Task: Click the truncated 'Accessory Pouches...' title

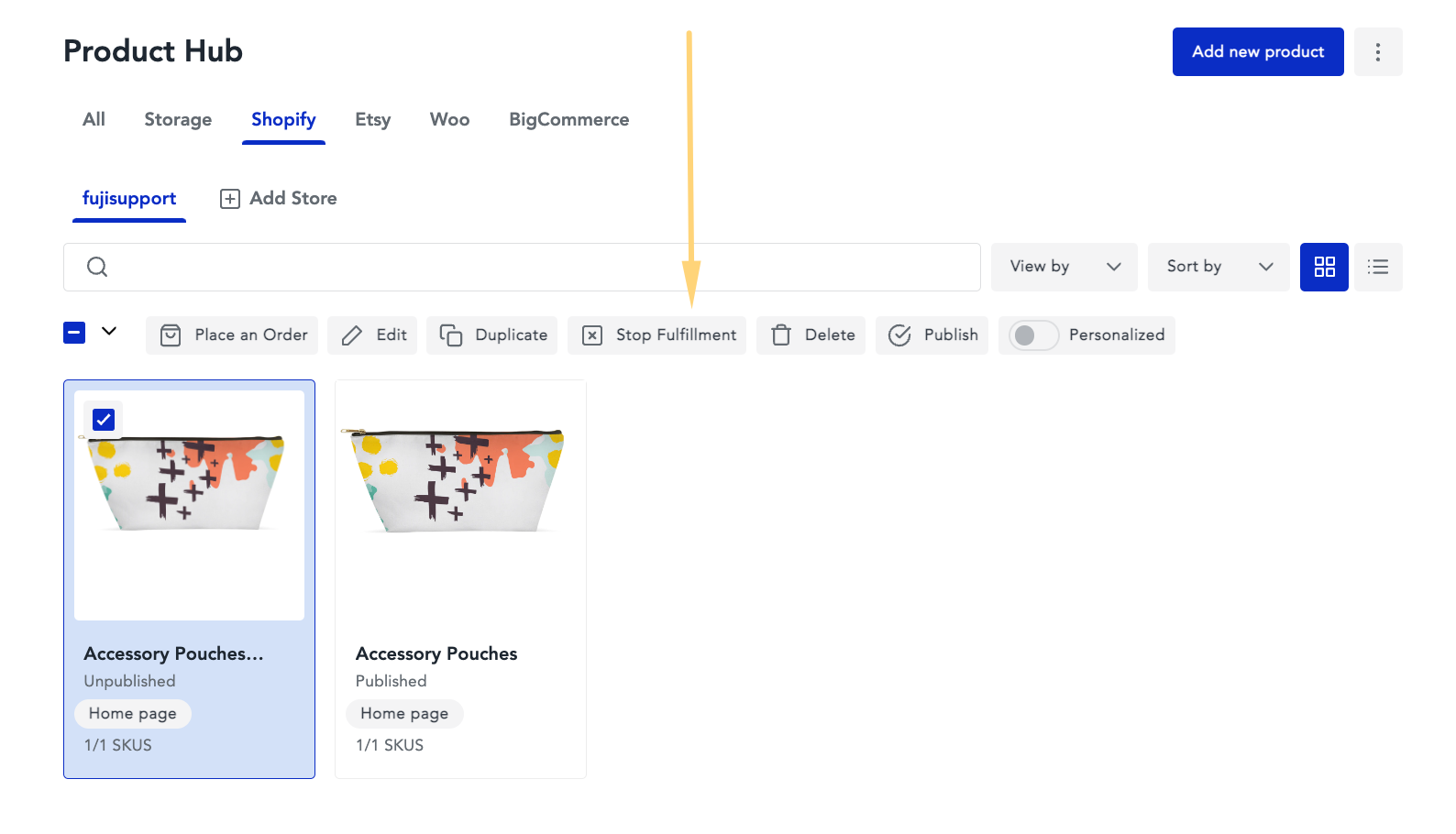Action: point(174,653)
